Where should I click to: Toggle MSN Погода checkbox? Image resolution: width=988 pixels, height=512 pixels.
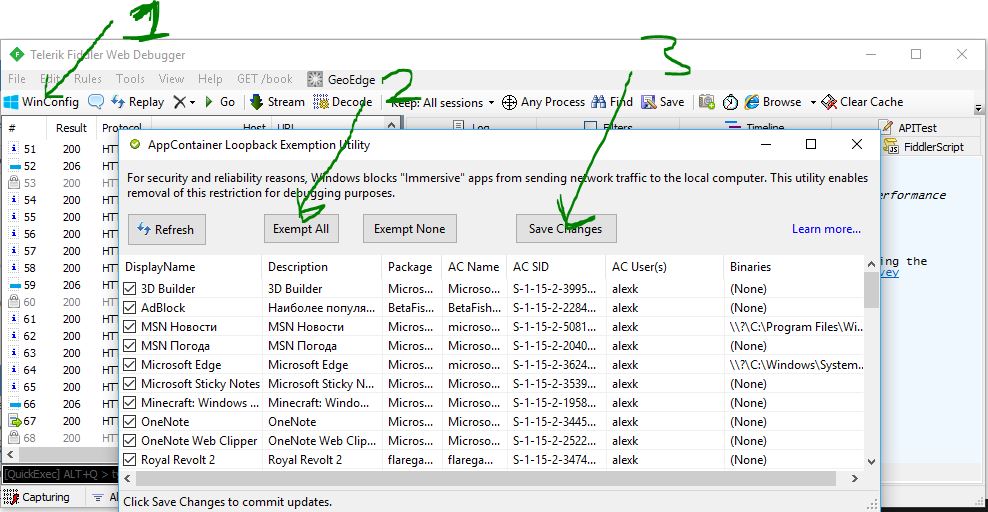130,346
